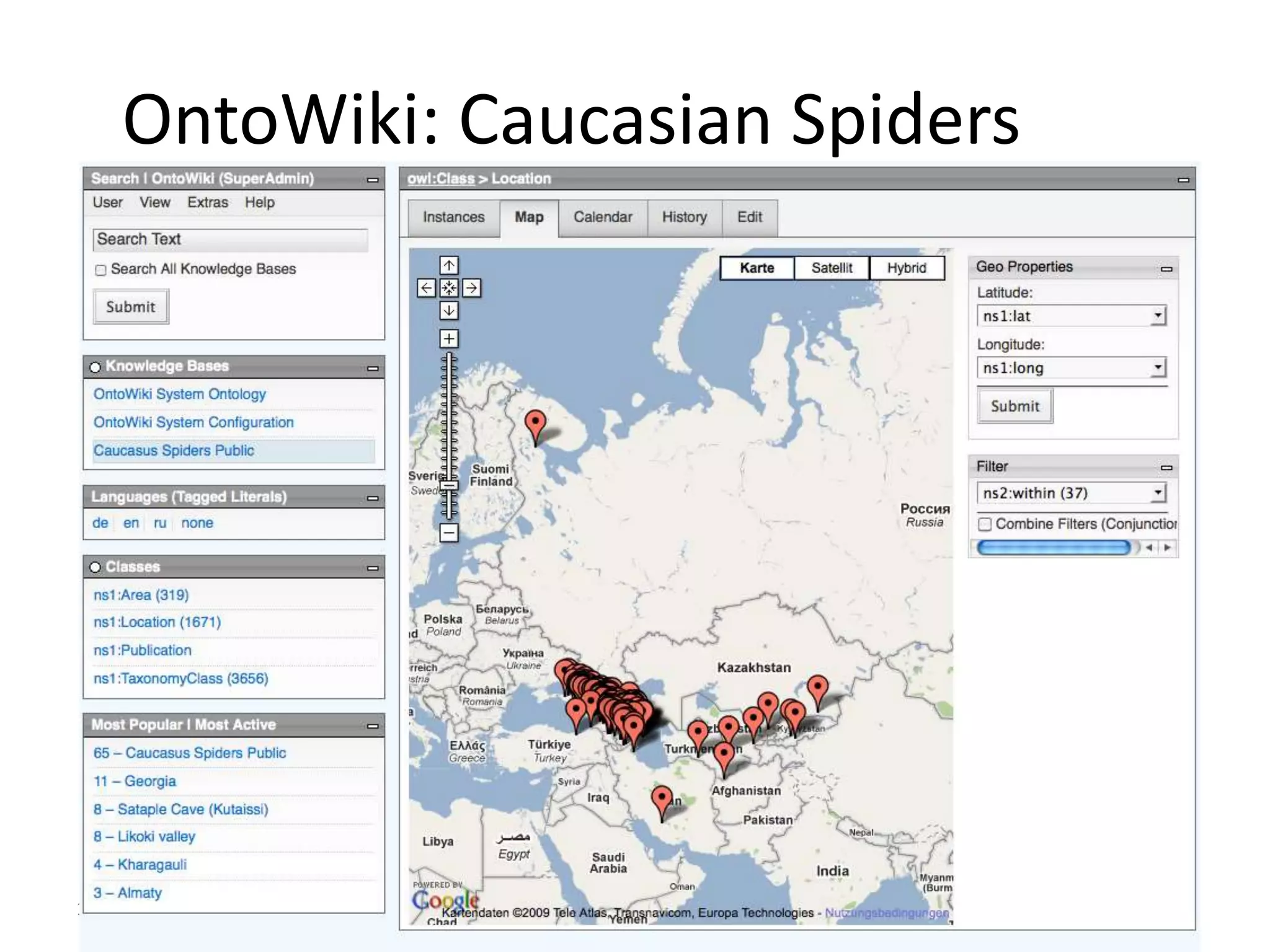Viewport: 1270px width, 952px height.
Task: Open the ns2:within (37) filter dropdown
Action: (1071, 493)
